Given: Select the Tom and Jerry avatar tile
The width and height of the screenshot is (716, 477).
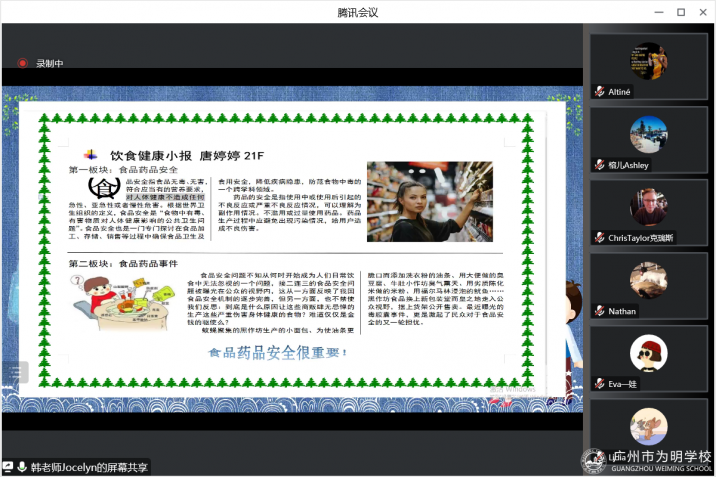Looking at the screenshot, I should pyautogui.click(x=648, y=428).
